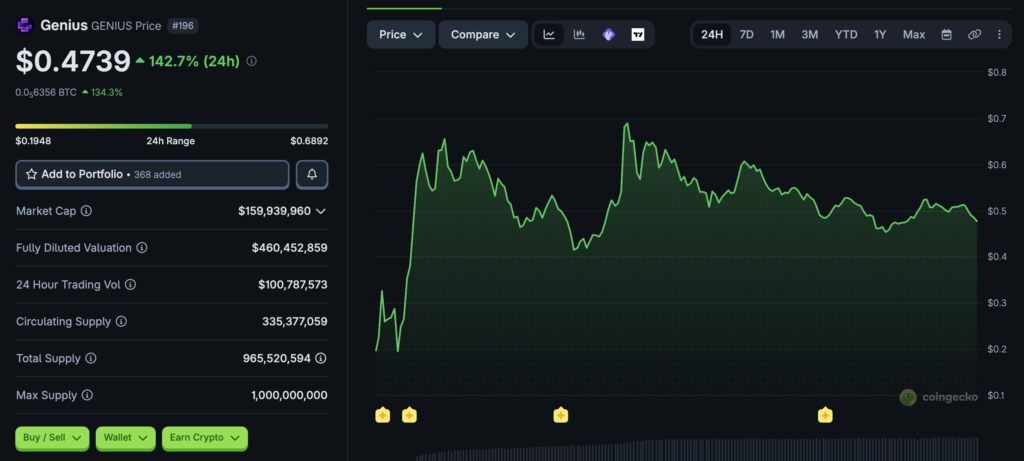Click the purple gem icon in chart toolbar
The height and width of the screenshot is (461, 1024).
click(608, 34)
